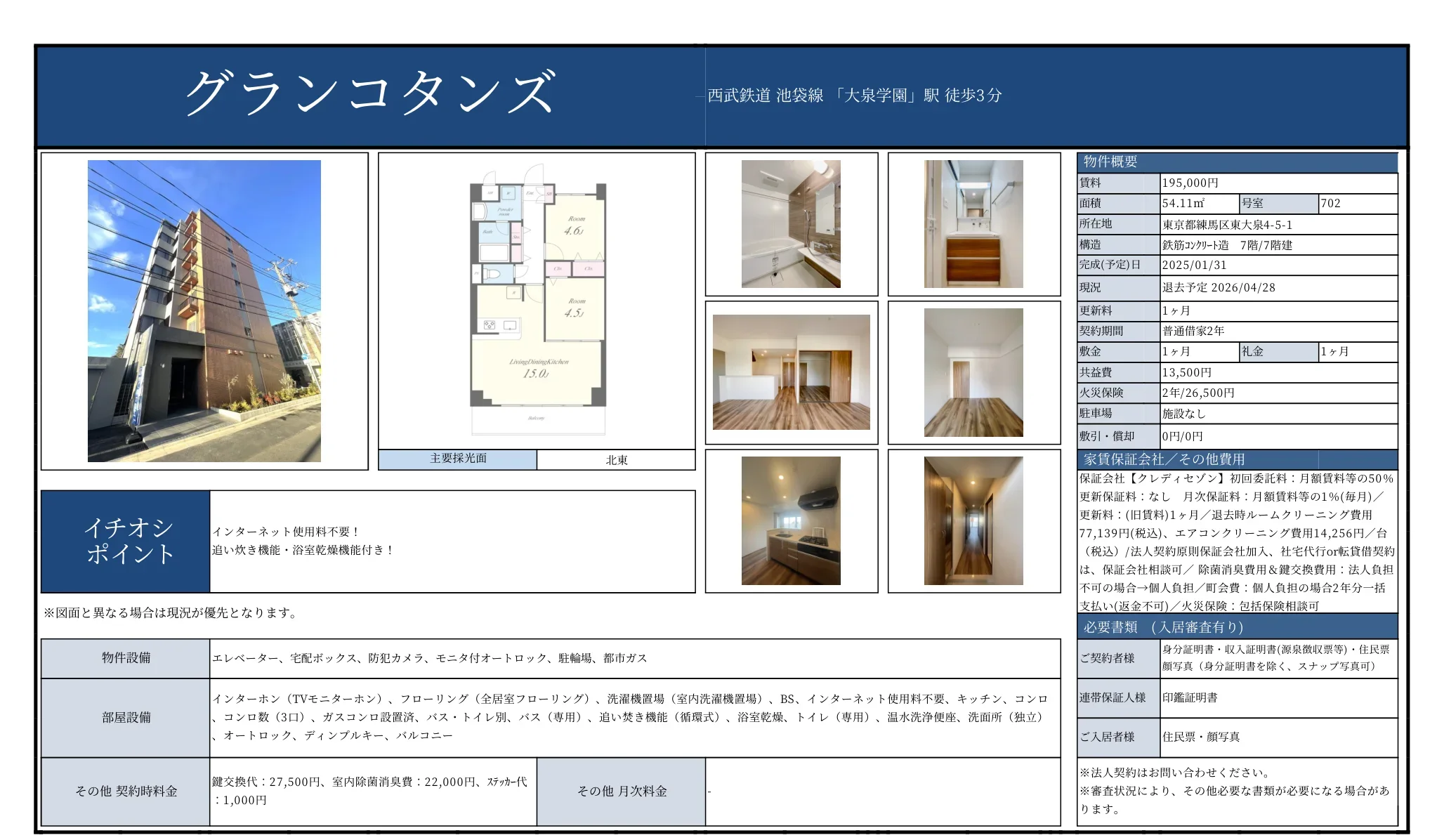This screenshot has width=1444, height=840.
Task: Open the bathroom photo thumbnail
Action: 791,224
